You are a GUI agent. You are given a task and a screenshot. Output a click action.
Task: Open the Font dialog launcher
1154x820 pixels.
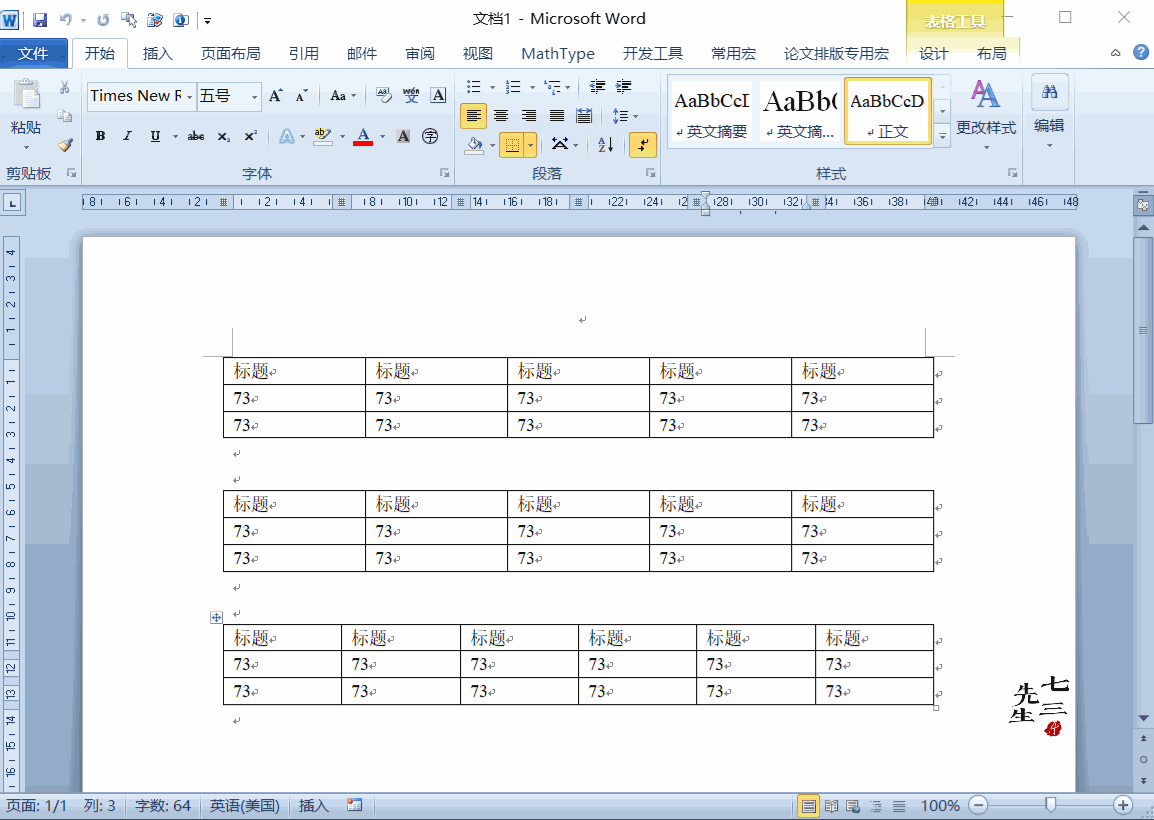click(x=445, y=173)
